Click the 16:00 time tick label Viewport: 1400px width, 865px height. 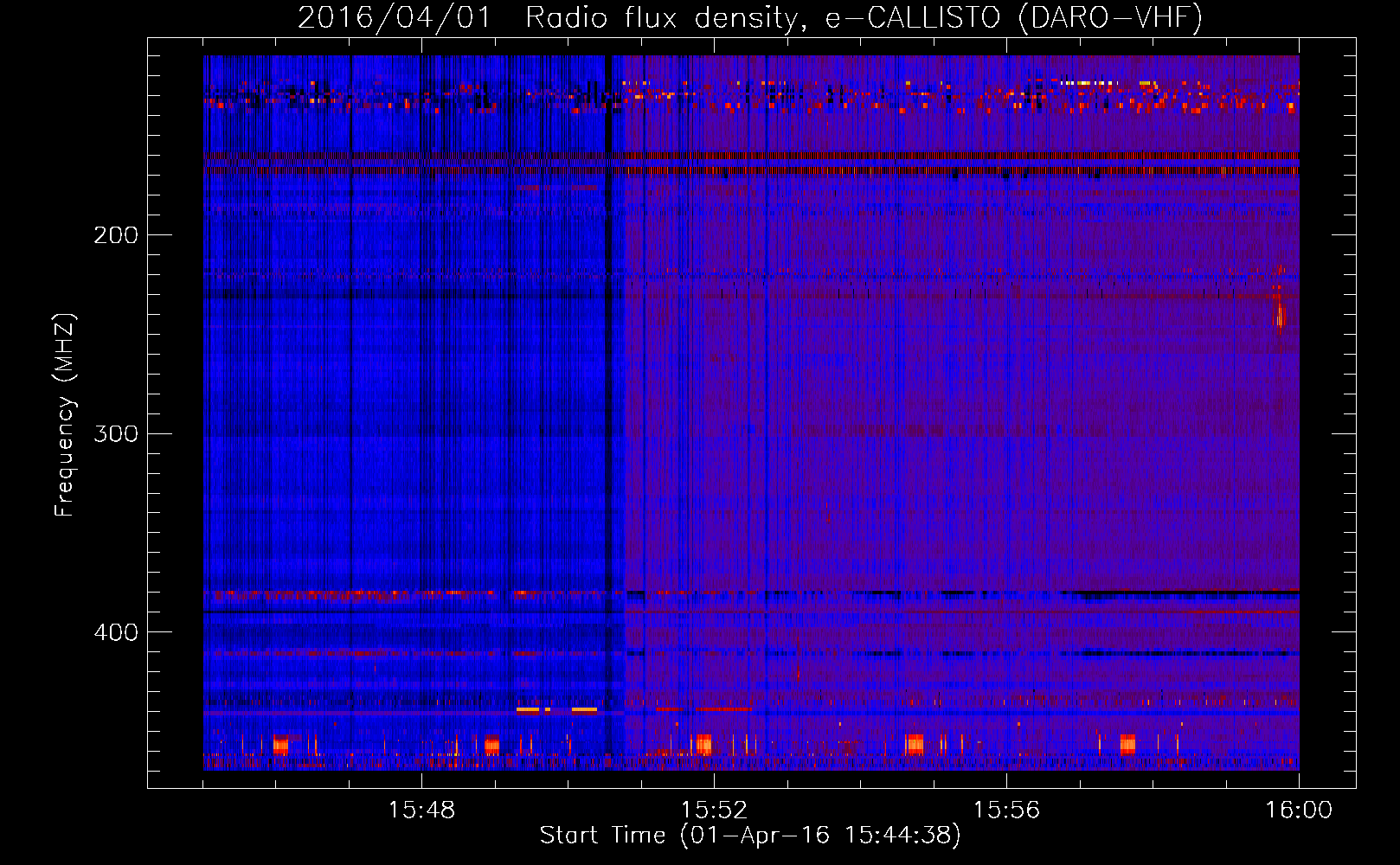[1299, 811]
